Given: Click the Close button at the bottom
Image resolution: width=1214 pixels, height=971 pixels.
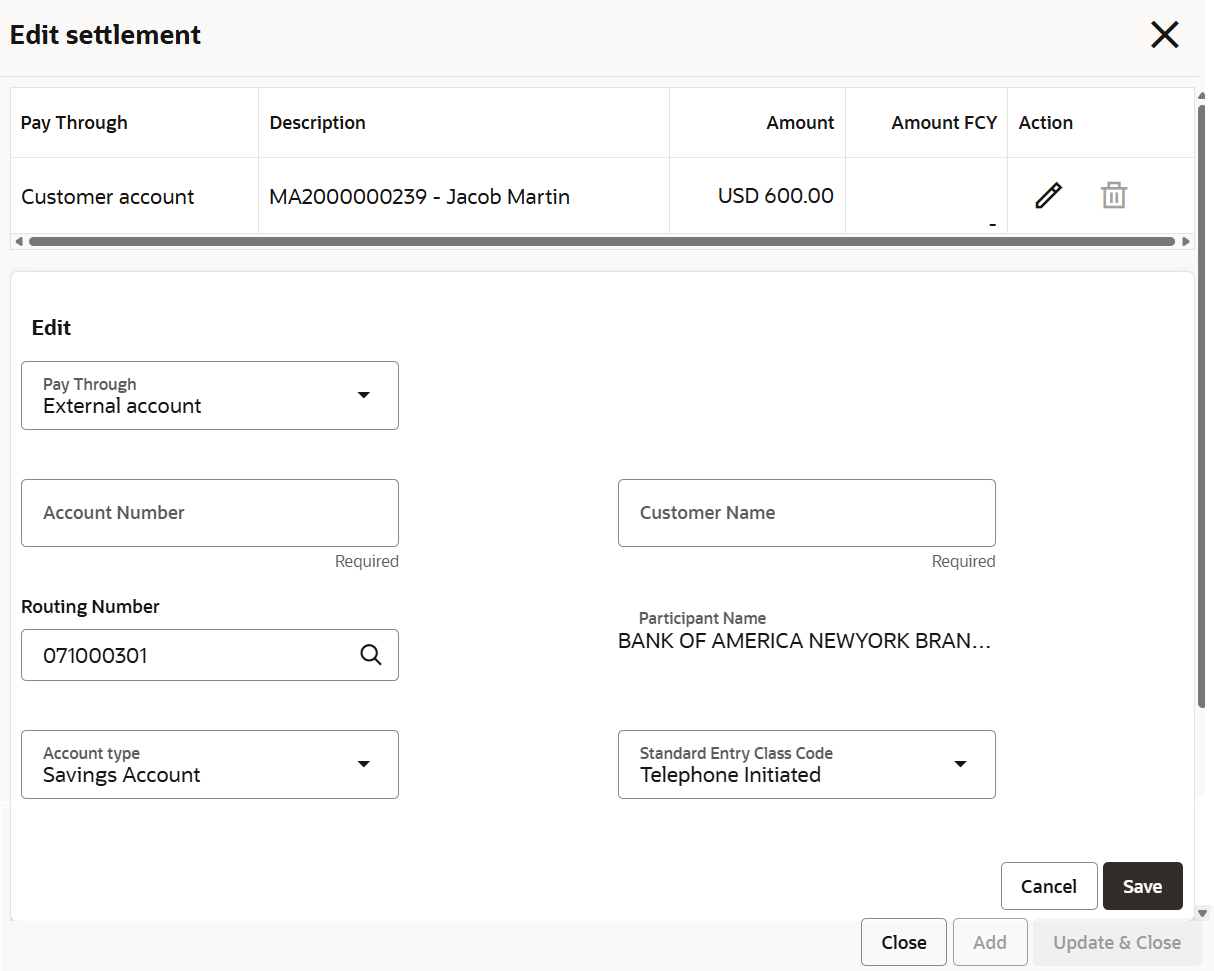Looking at the screenshot, I should click(904, 942).
